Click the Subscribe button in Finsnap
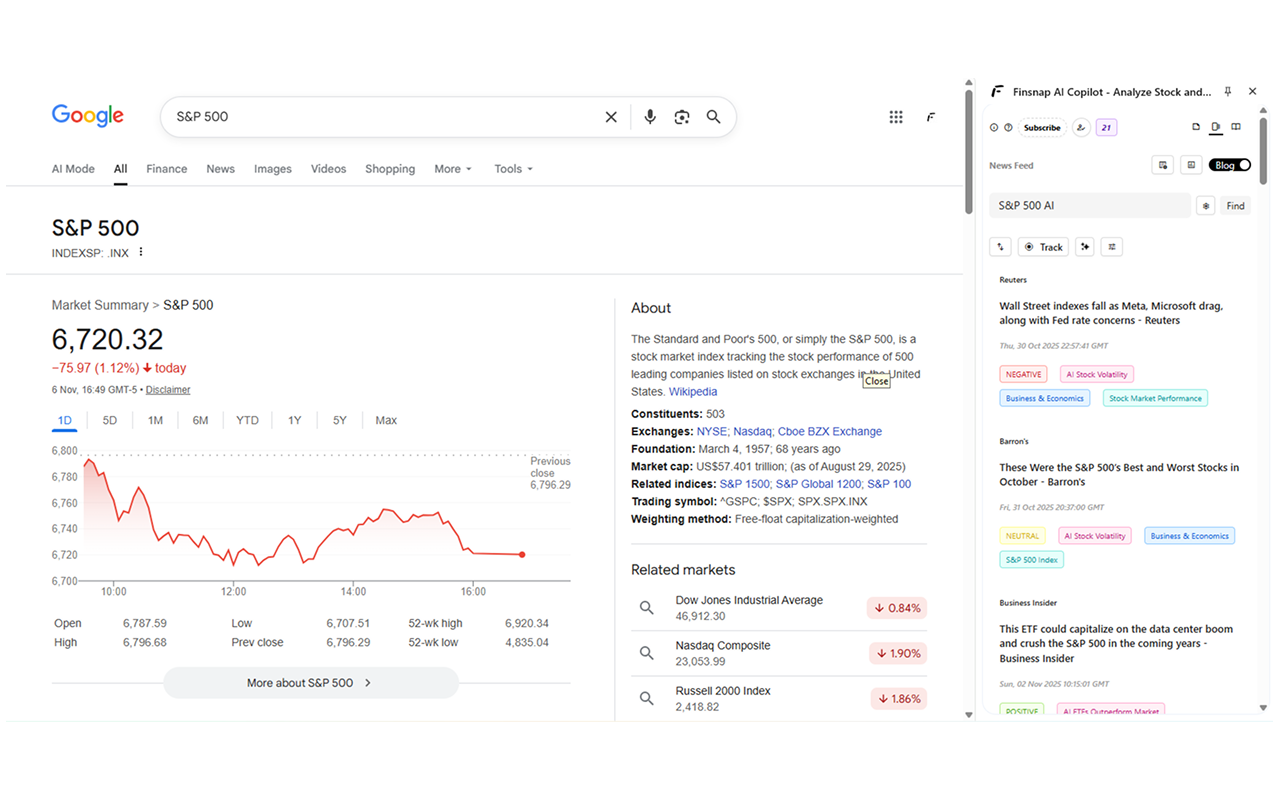The width and height of the screenshot is (1280, 800). [x=1042, y=127]
